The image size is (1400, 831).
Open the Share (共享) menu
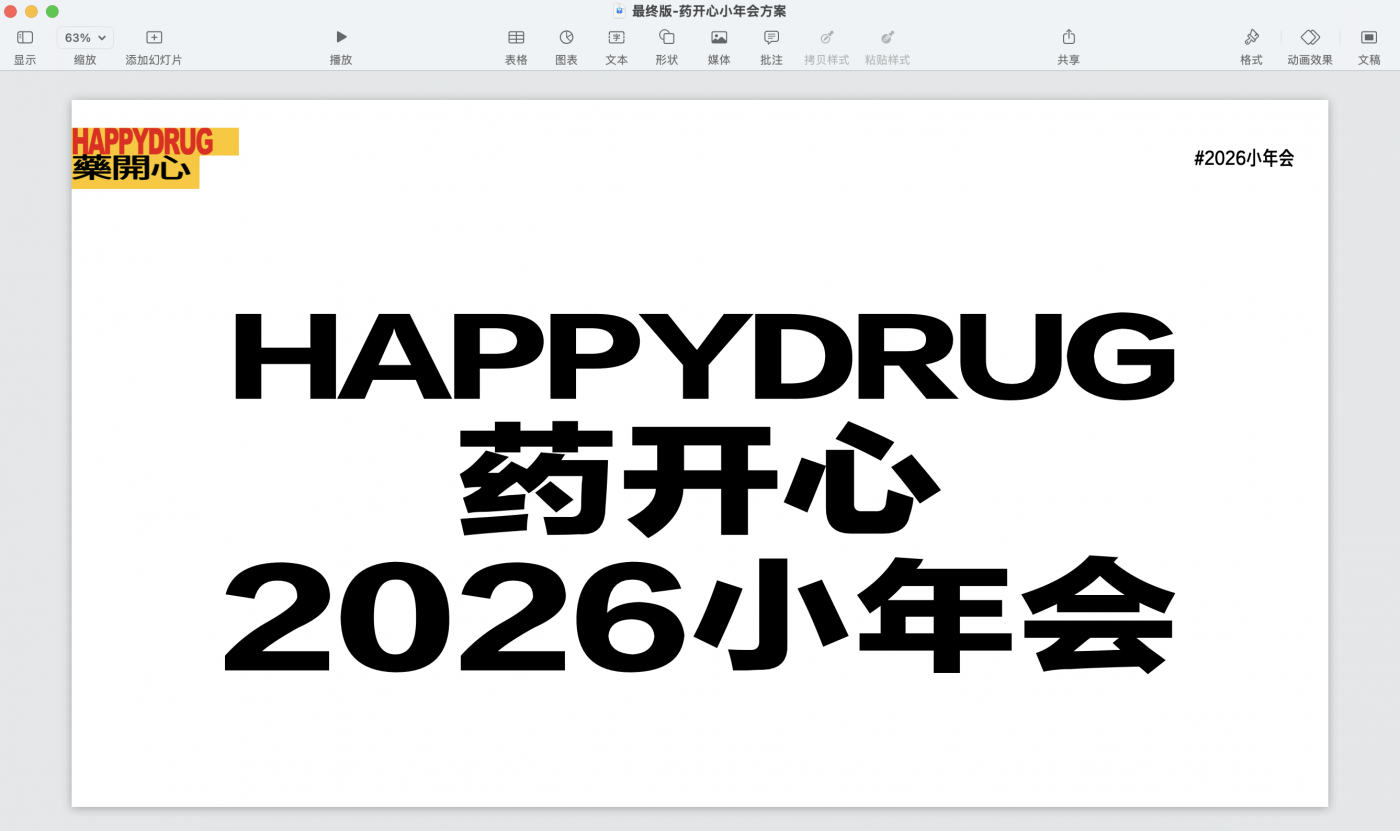coord(1068,38)
